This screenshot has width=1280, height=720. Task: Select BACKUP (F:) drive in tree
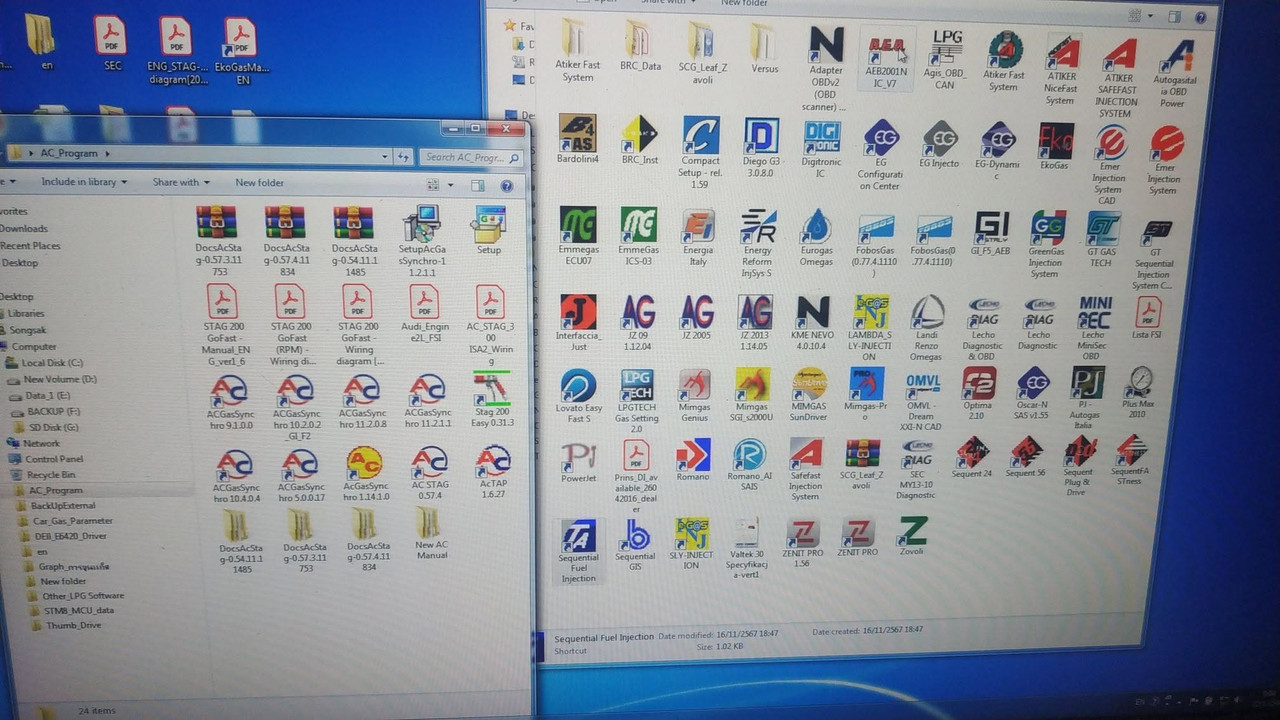pyautogui.click(x=53, y=411)
